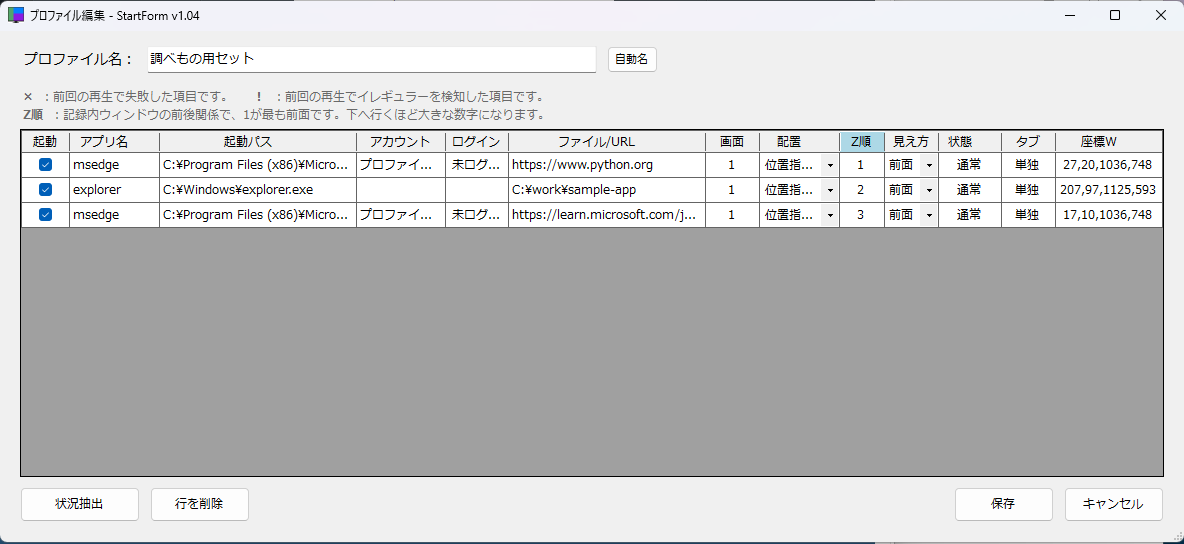Select the https://learn.microsoft.com URL cell

tap(607, 215)
